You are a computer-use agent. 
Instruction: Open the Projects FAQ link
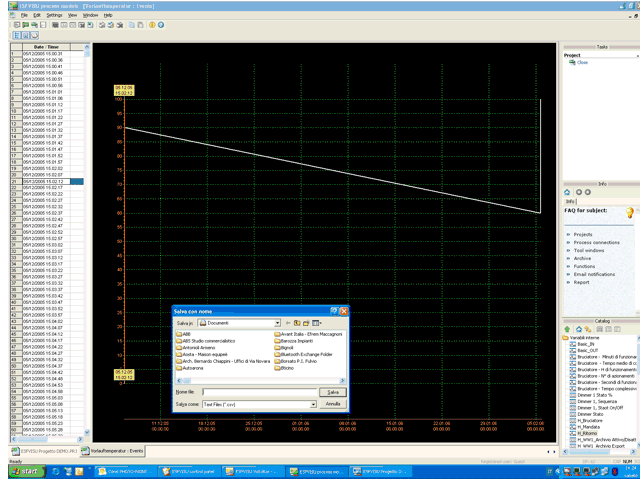coord(583,235)
